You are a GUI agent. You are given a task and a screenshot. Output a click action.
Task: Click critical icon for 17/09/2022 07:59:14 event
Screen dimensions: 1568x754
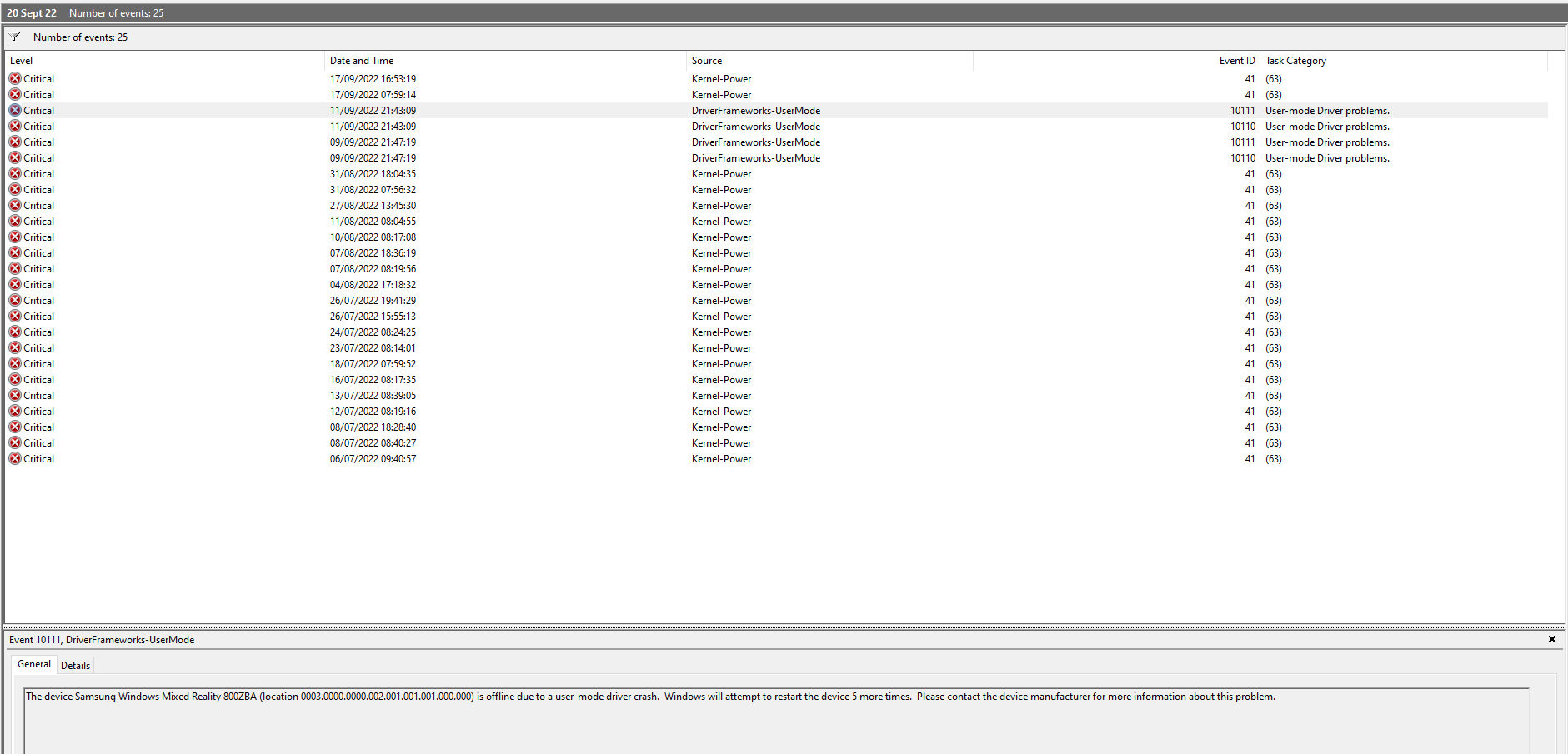pyautogui.click(x=15, y=94)
